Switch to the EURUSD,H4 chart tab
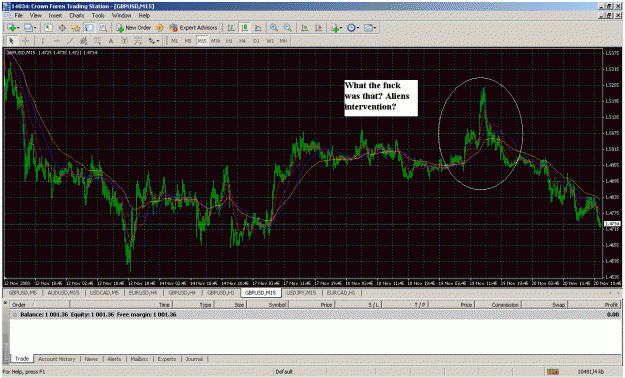This screenshot has width=625, height=378. [x=143, y=293]
